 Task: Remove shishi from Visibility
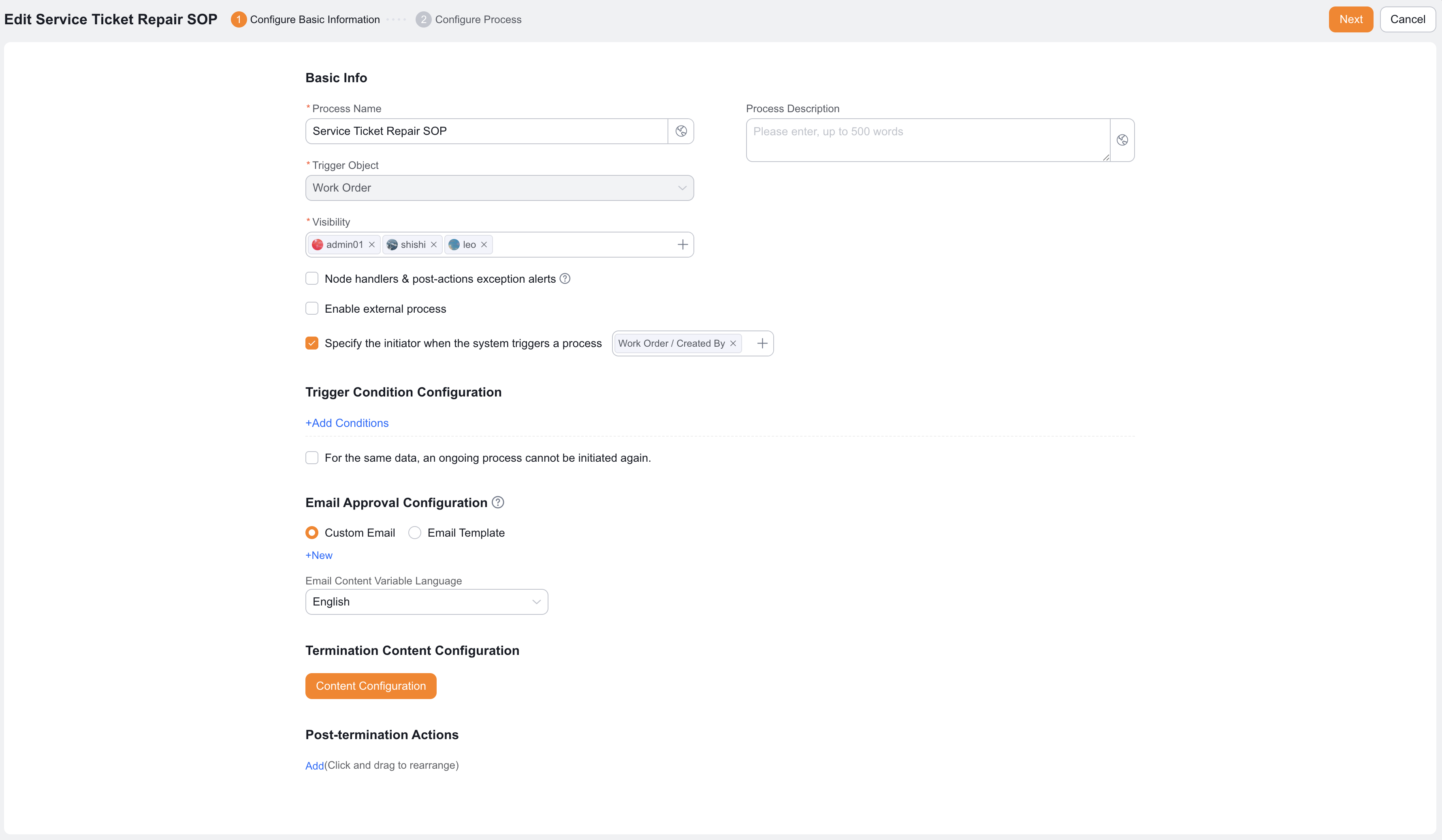pos(434,245)
